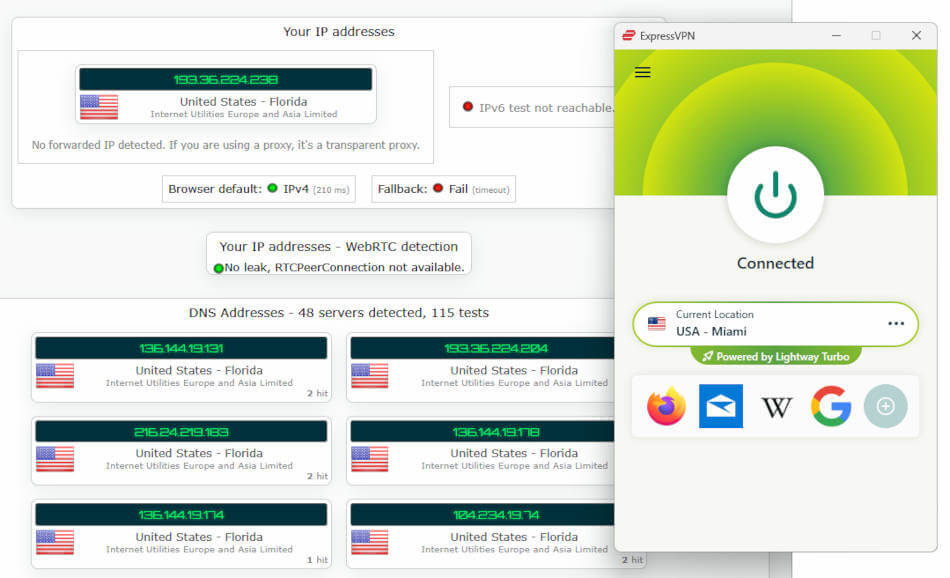Click the Powered by Lightway Turbo badge
Viewport: 950px width, 578px height.
point(775,357)
